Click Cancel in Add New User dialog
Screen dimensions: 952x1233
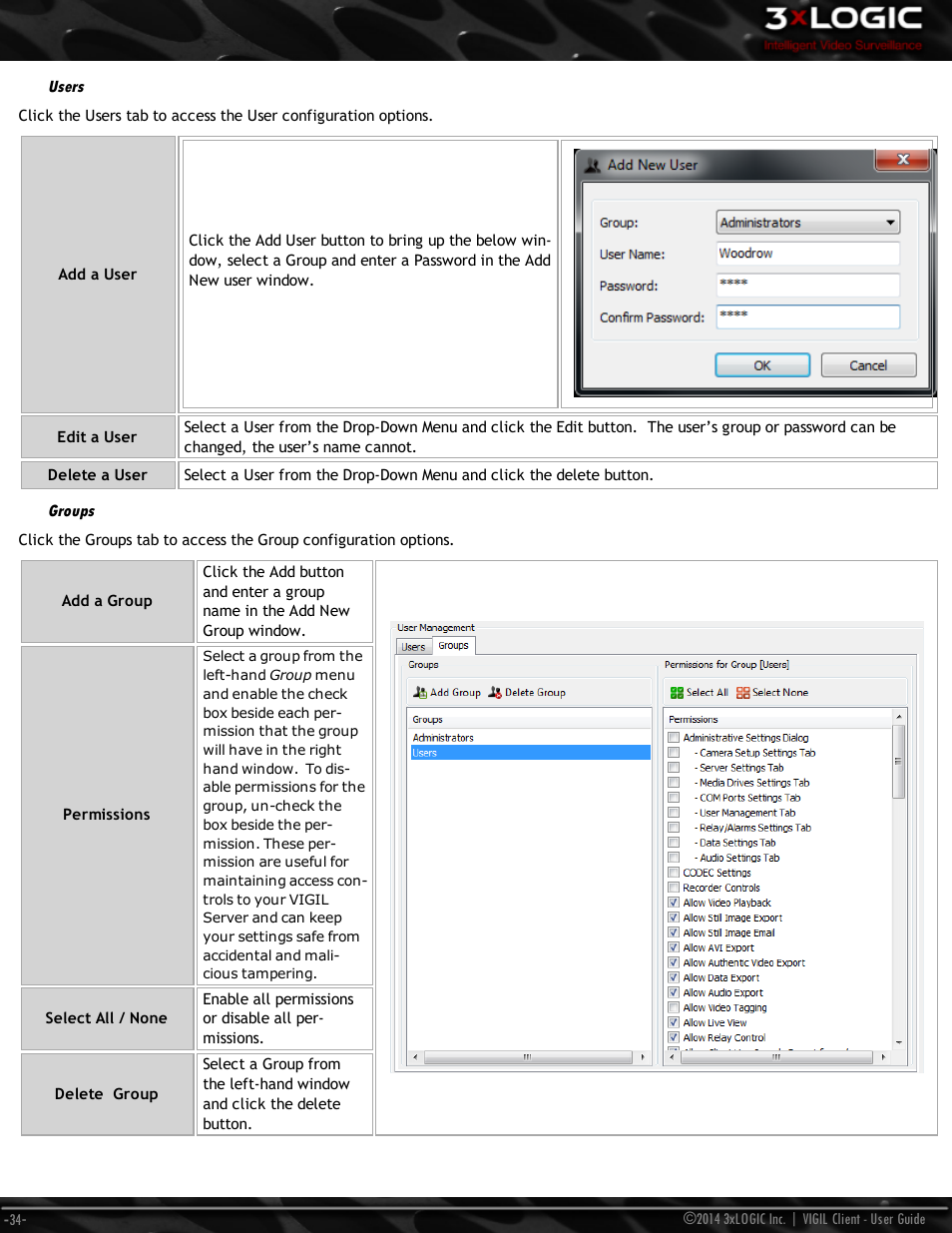pyautogui.click(x=868, y=365)
